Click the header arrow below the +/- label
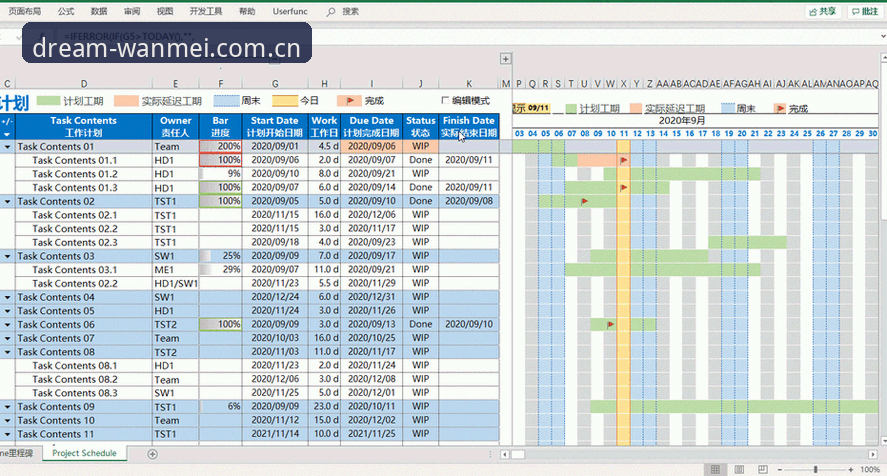This screenshot has height=476, width=887. tap(7, 134)
